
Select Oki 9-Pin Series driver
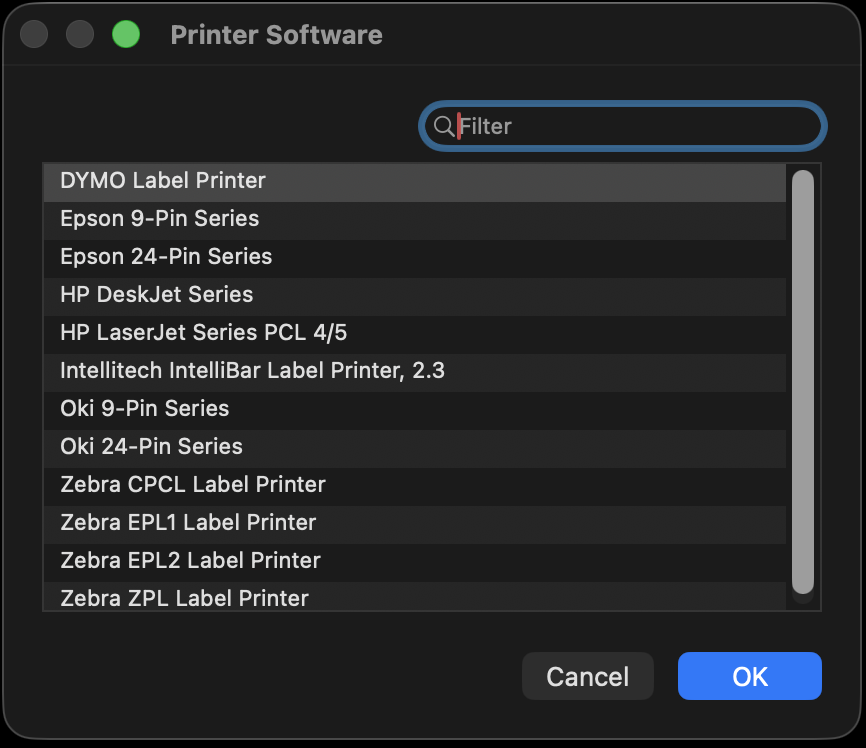[x=144, y=409]
